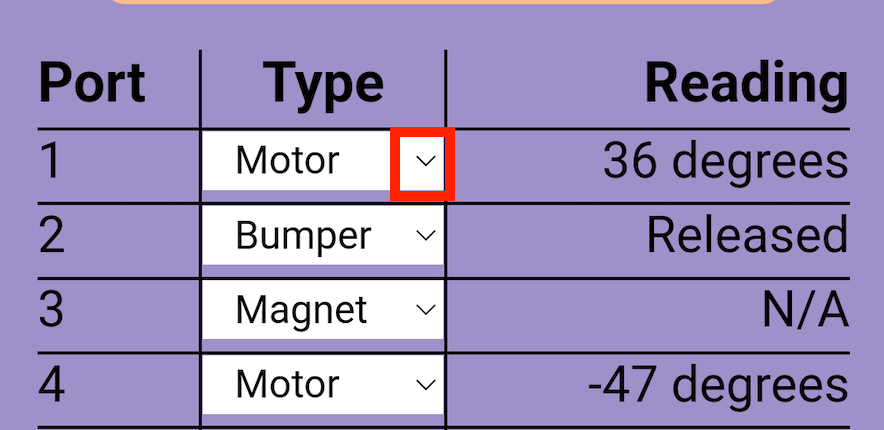Click the chevron arrow on port 1's type selector
Image resolution: width=884 pixels, height=430 pixels.
(x=426, y=162)
